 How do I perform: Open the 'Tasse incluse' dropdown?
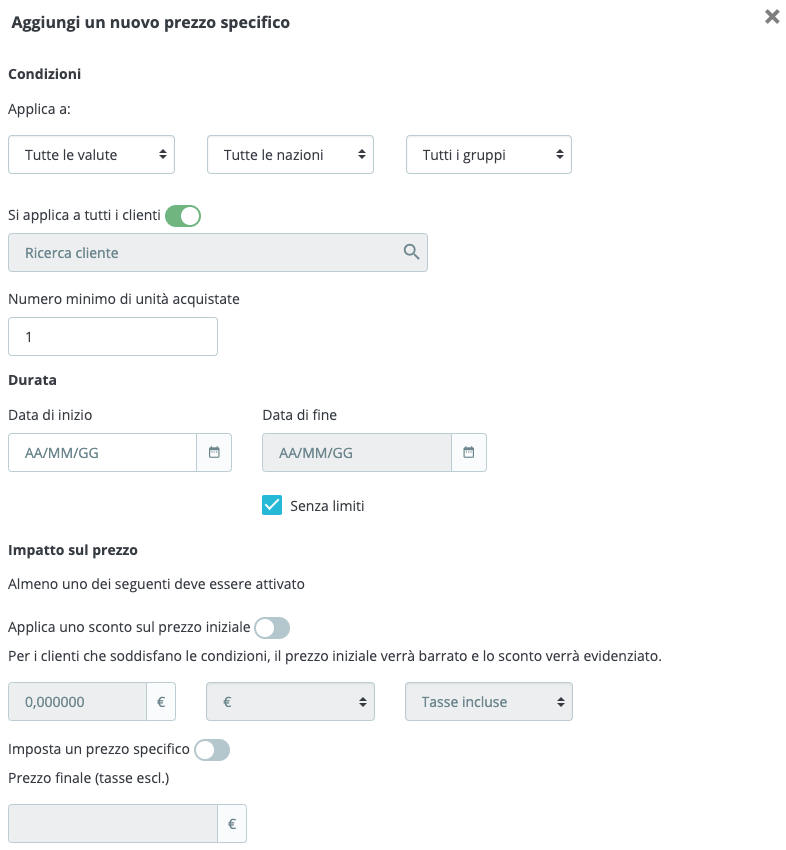489,701
